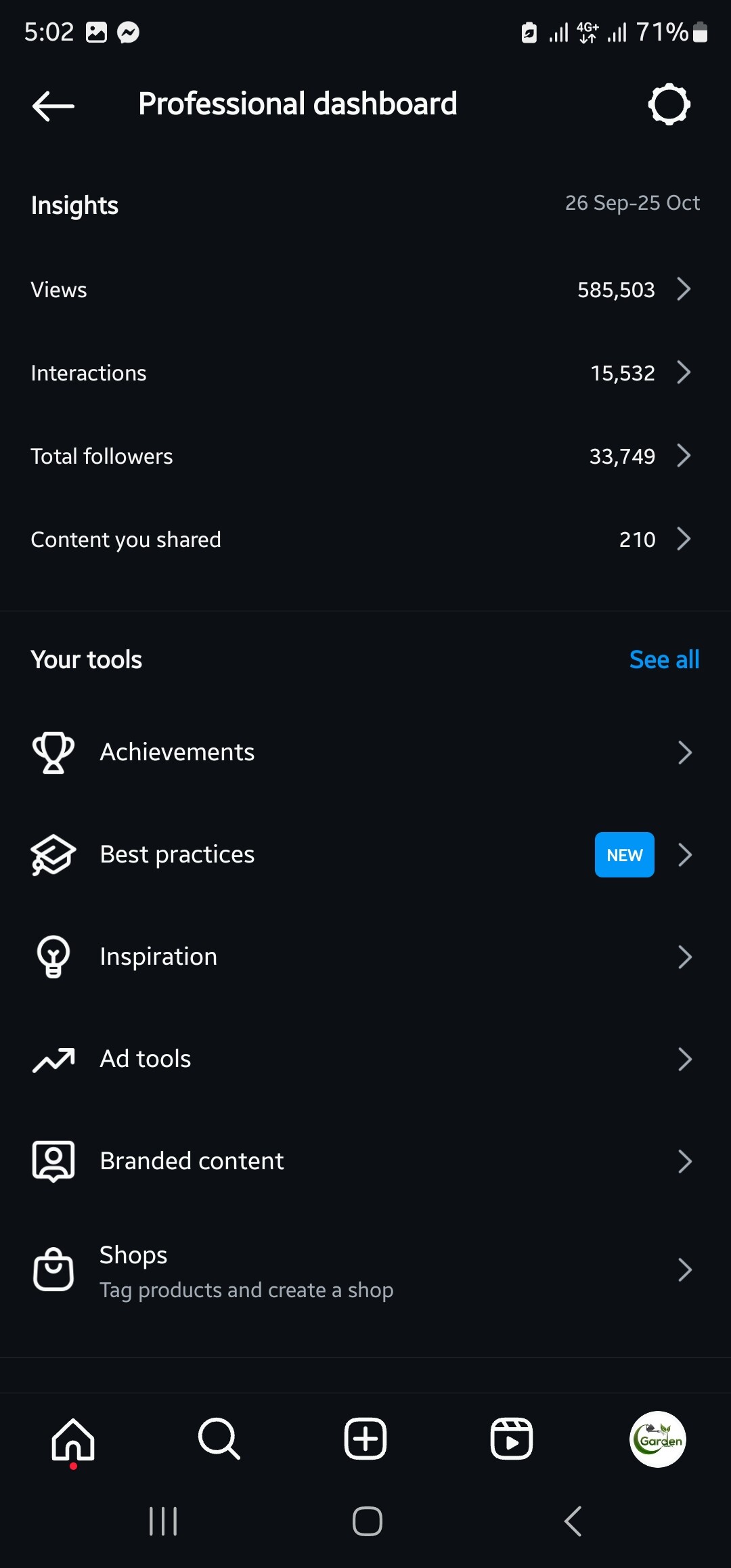Tap the Ad tools trend arrow icon
The image size is (731, 1568).
53,1060
